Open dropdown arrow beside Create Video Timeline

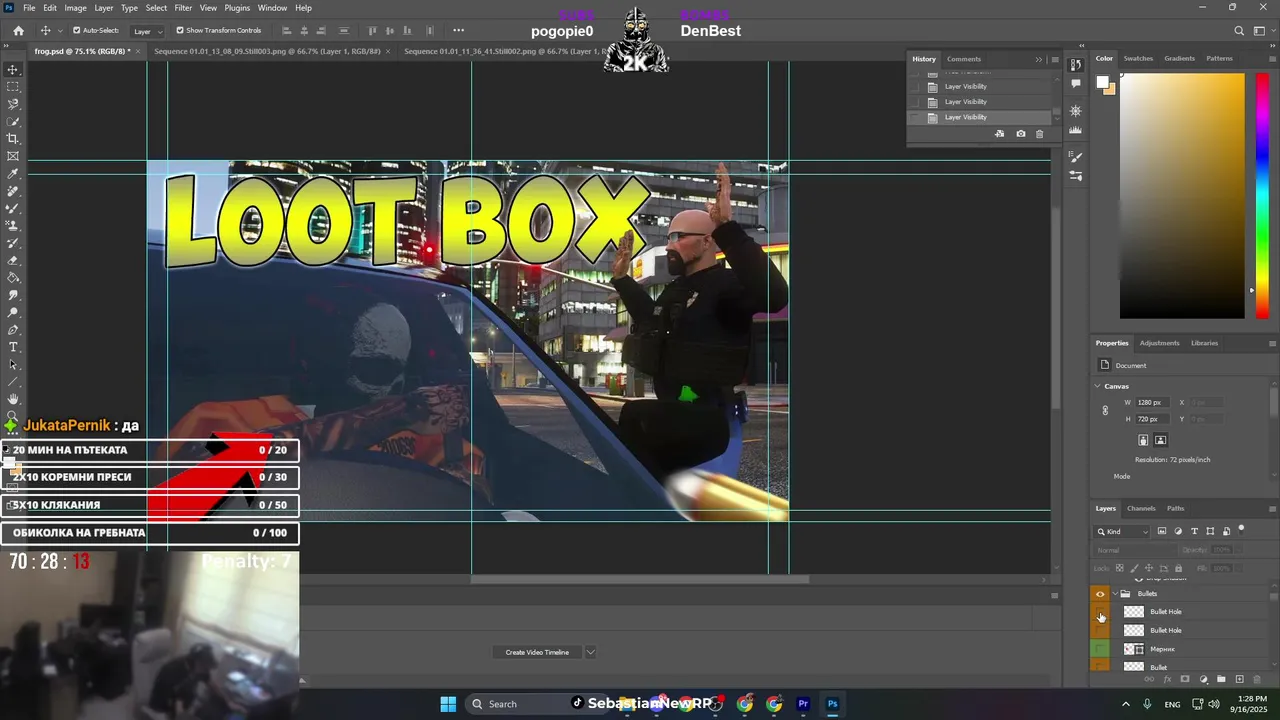point(590,652)
